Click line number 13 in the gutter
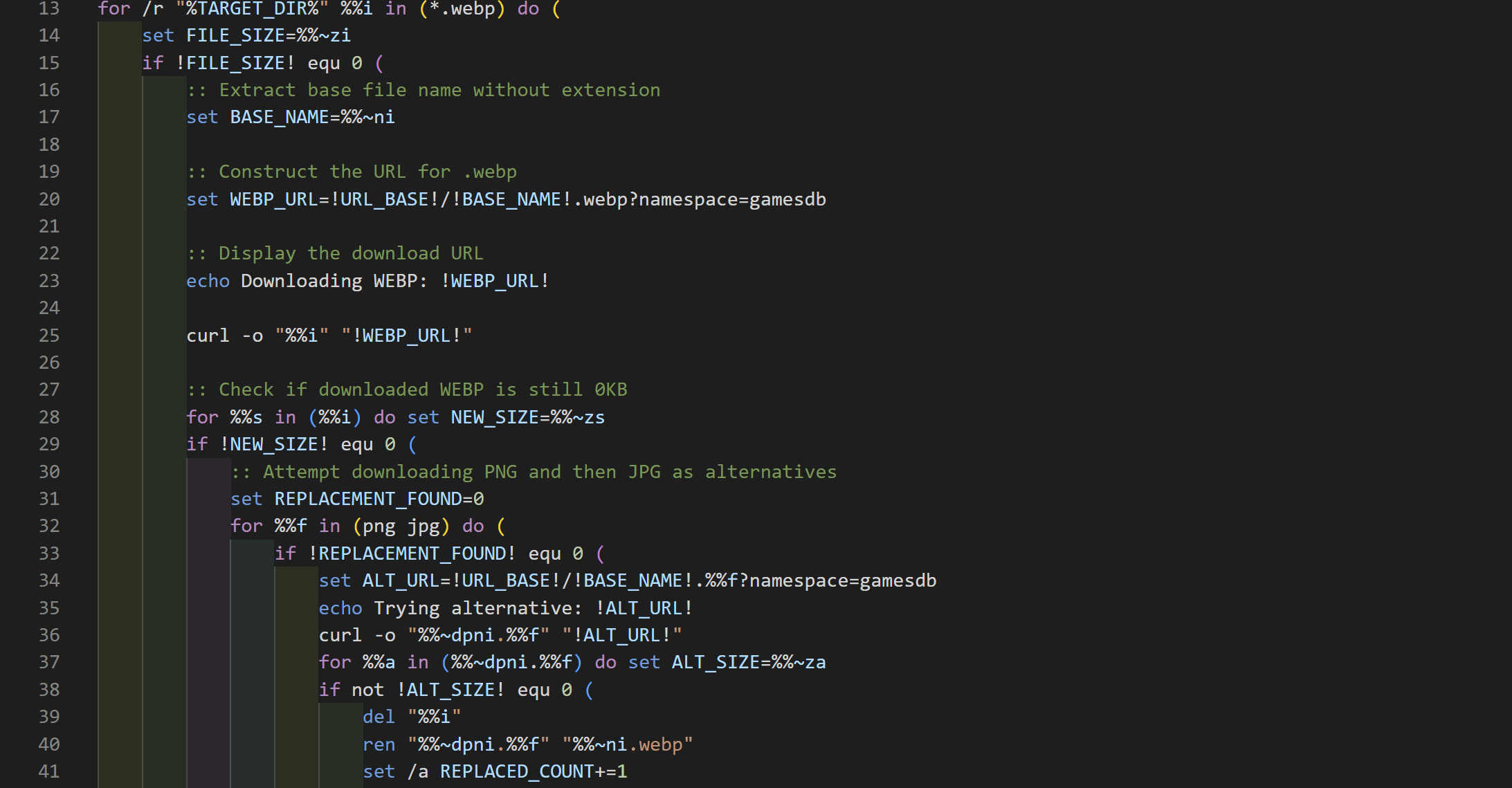The image size is (1512, 788). coord(48,9)
